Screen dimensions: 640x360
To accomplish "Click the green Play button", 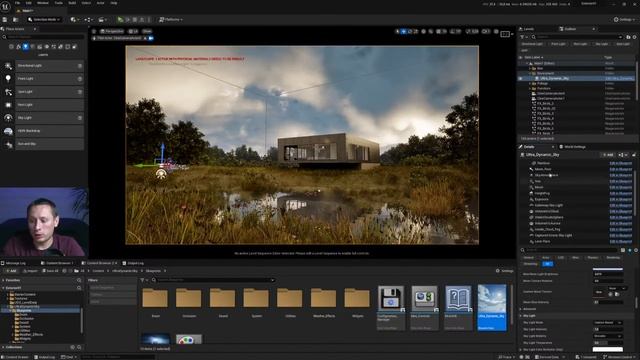I will pyautogui.click(x=120, y=19).
